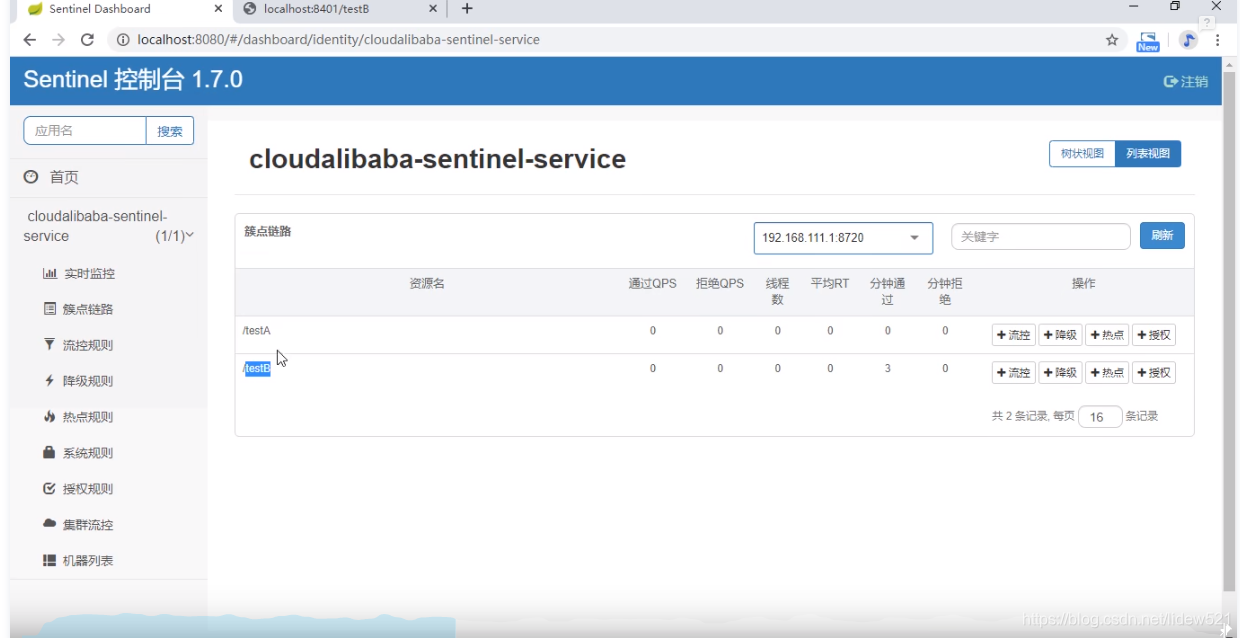Image resolution: width=1240 pixels, height=638 pixels.
Task: Bookmark the page with star icon
Action: pyautogui.click(x=1112, y=40)
